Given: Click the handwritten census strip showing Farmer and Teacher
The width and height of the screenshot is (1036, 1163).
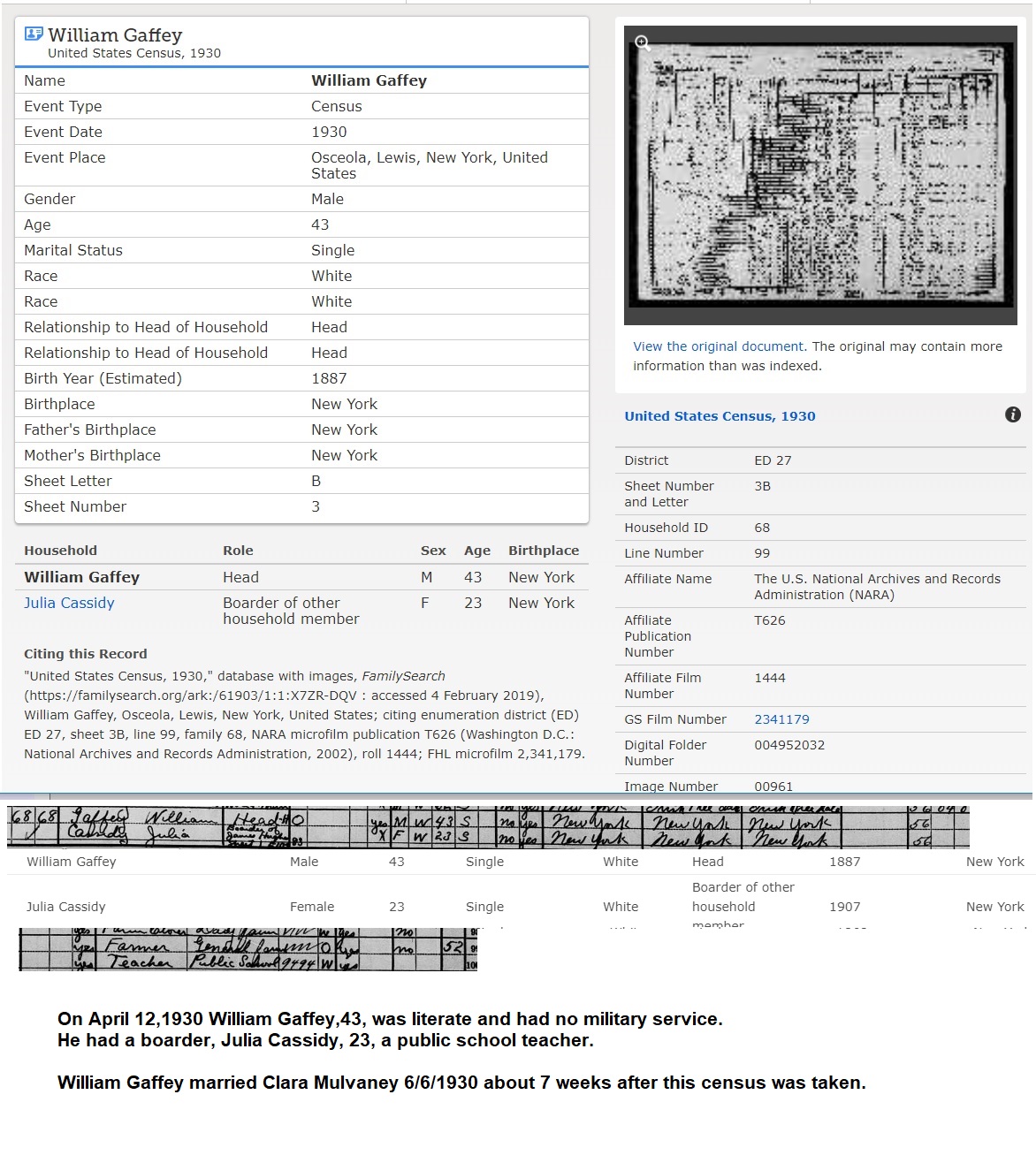Looking at the screenshot, I should click(248, 949).
